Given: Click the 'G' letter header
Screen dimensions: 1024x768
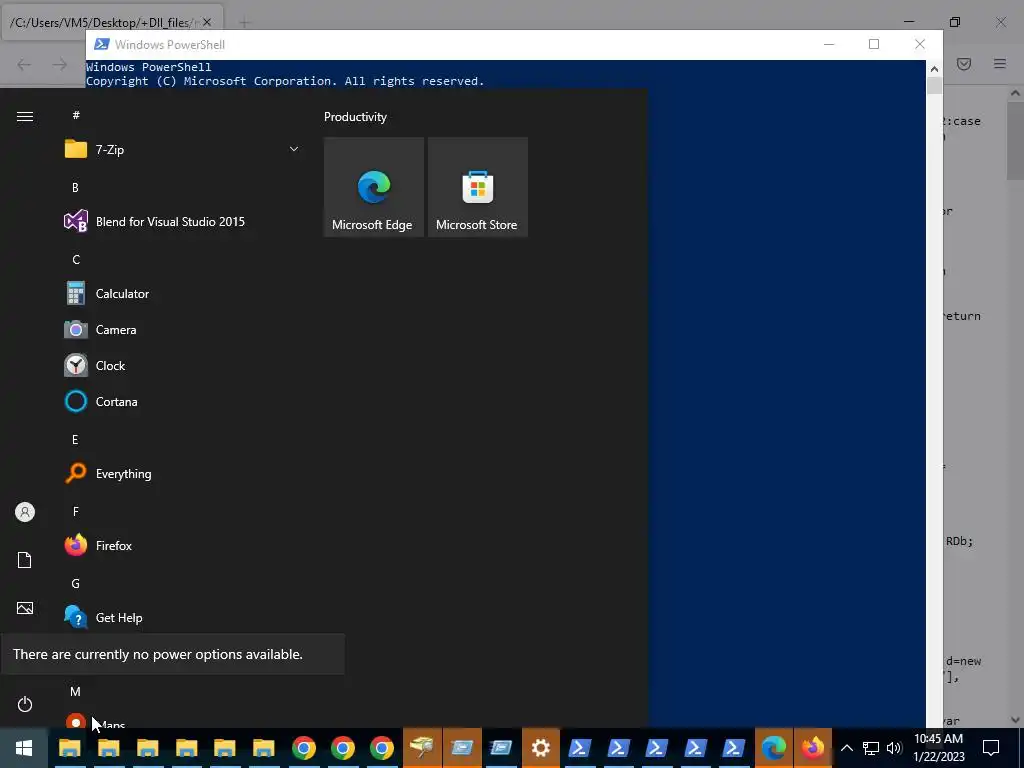Looking at the screenshot, I should [x=76, y=583].
